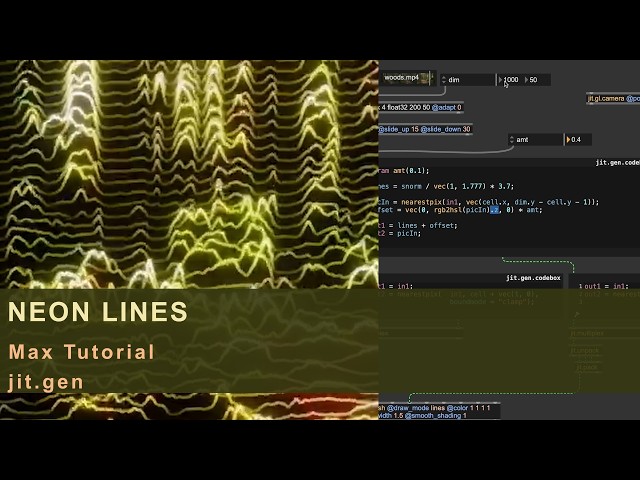The height and width of the screenshot is (480, 640).
Task: Click the woods.mp4 clip name
Action: point(402,77)
